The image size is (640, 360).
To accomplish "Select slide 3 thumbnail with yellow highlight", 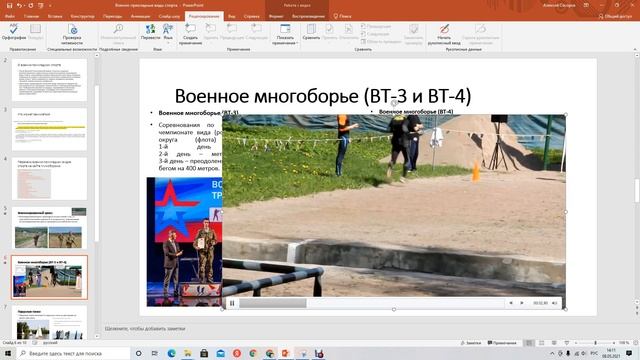I will (x=49, y=129).
